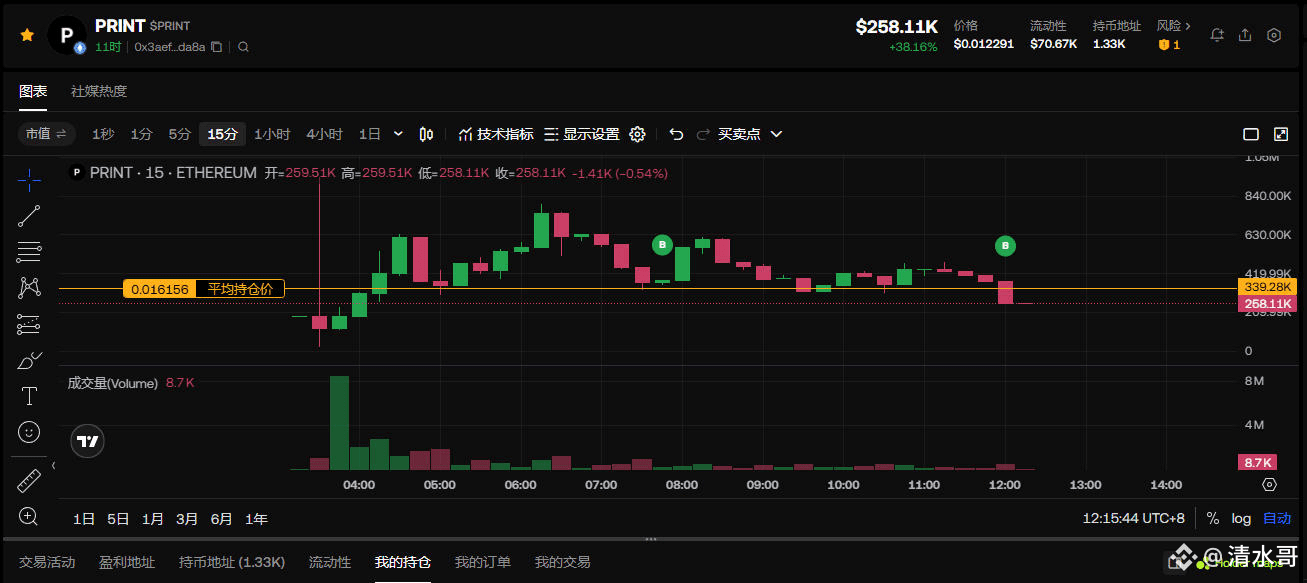This screenshot has width=1307, height=583.
Task: Set range to 3月
Action: tap(187, 519)
